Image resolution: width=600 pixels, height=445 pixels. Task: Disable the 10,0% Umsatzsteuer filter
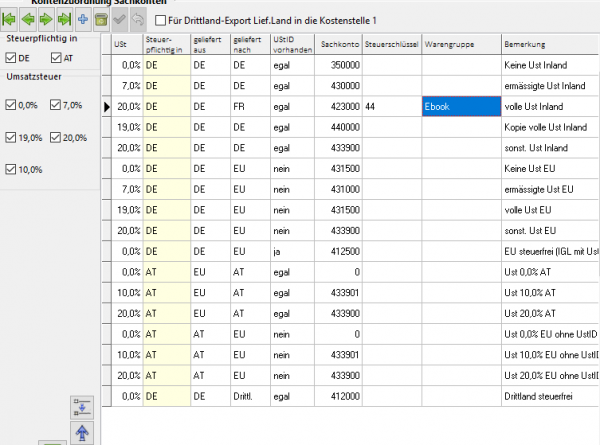point(11,170)
